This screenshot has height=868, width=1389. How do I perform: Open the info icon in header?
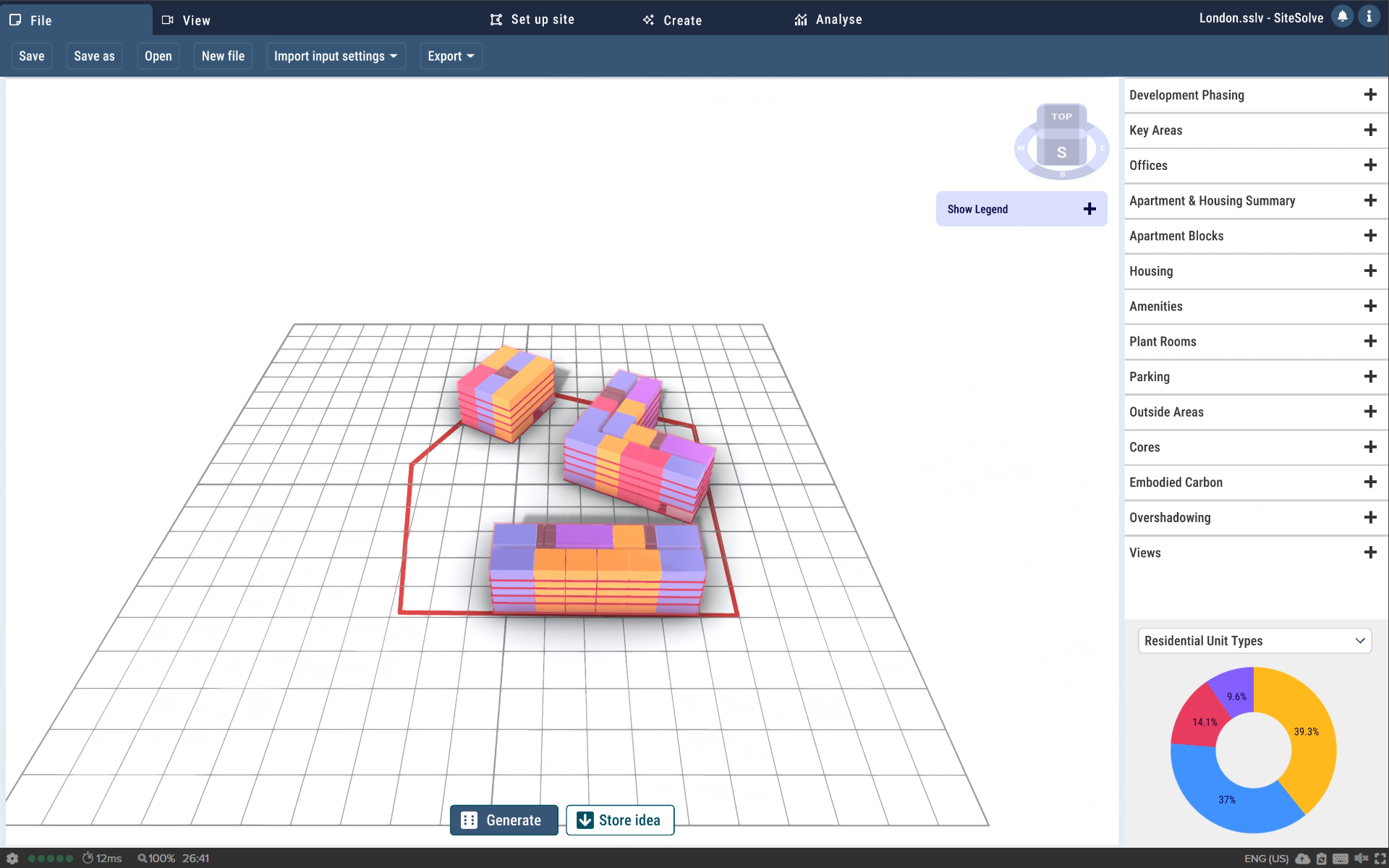pos(1369,17)
